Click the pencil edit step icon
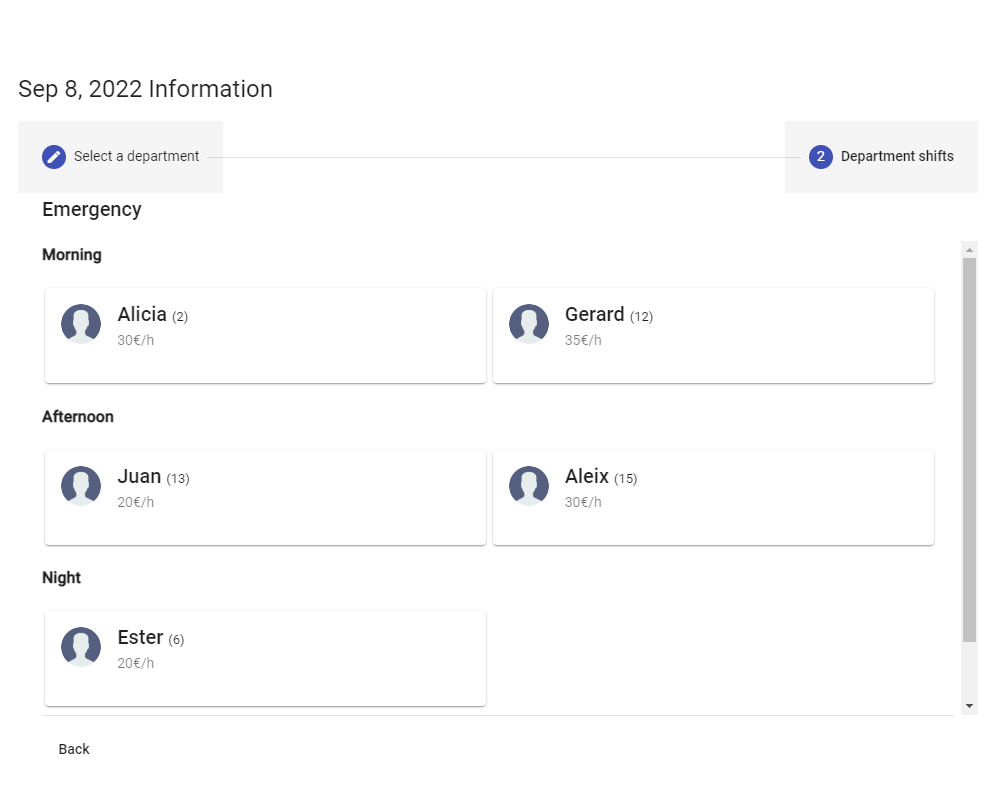 (x=54, y=157)
